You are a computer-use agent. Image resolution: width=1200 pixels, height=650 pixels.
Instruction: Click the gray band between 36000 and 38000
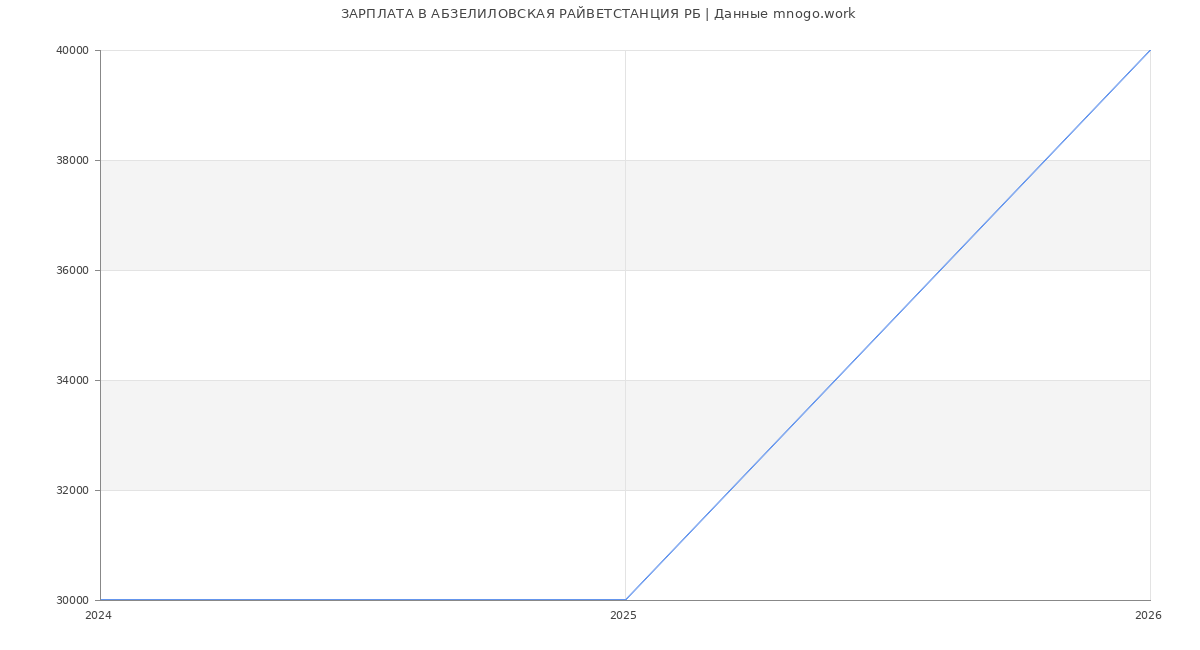400,215
